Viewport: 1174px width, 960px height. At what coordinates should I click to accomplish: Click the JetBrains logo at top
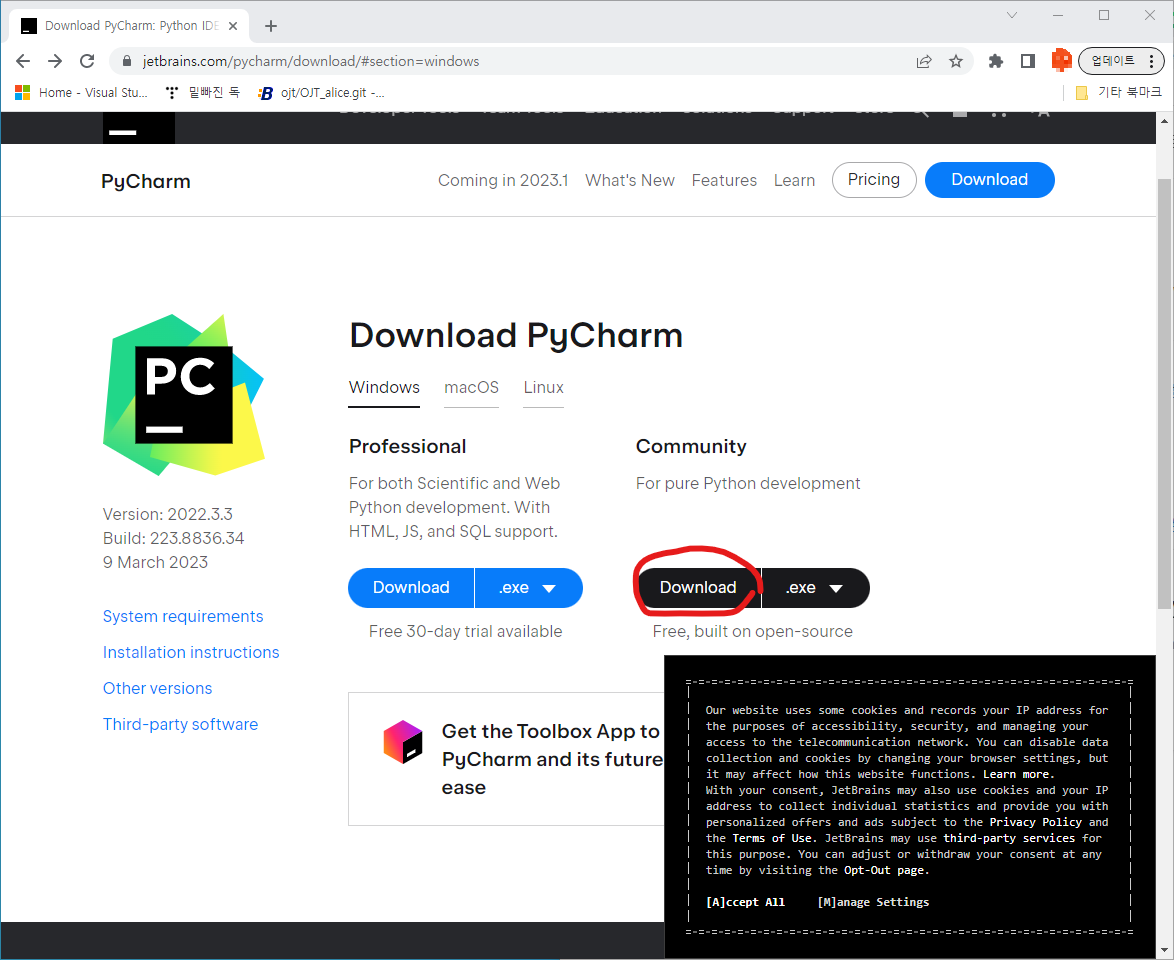139,128
